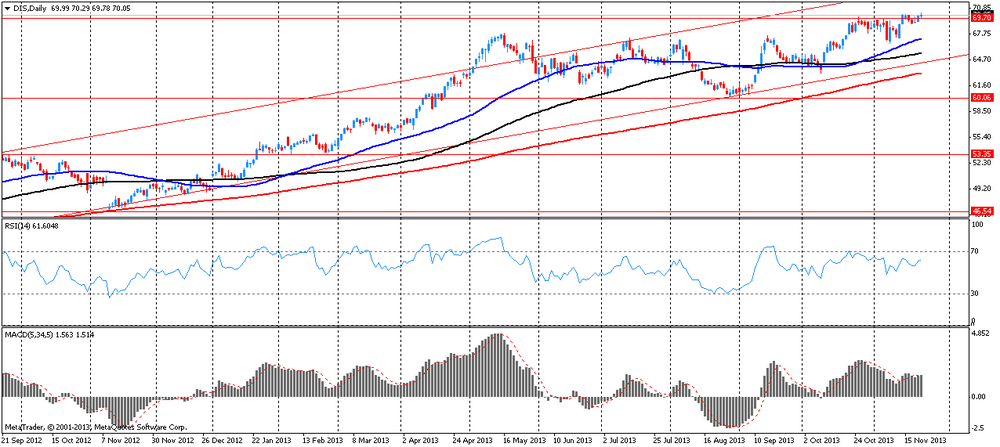This screenshot has width=1000, height=447.
Task: Click the red 46.54 price label
Action: point(980,210)
